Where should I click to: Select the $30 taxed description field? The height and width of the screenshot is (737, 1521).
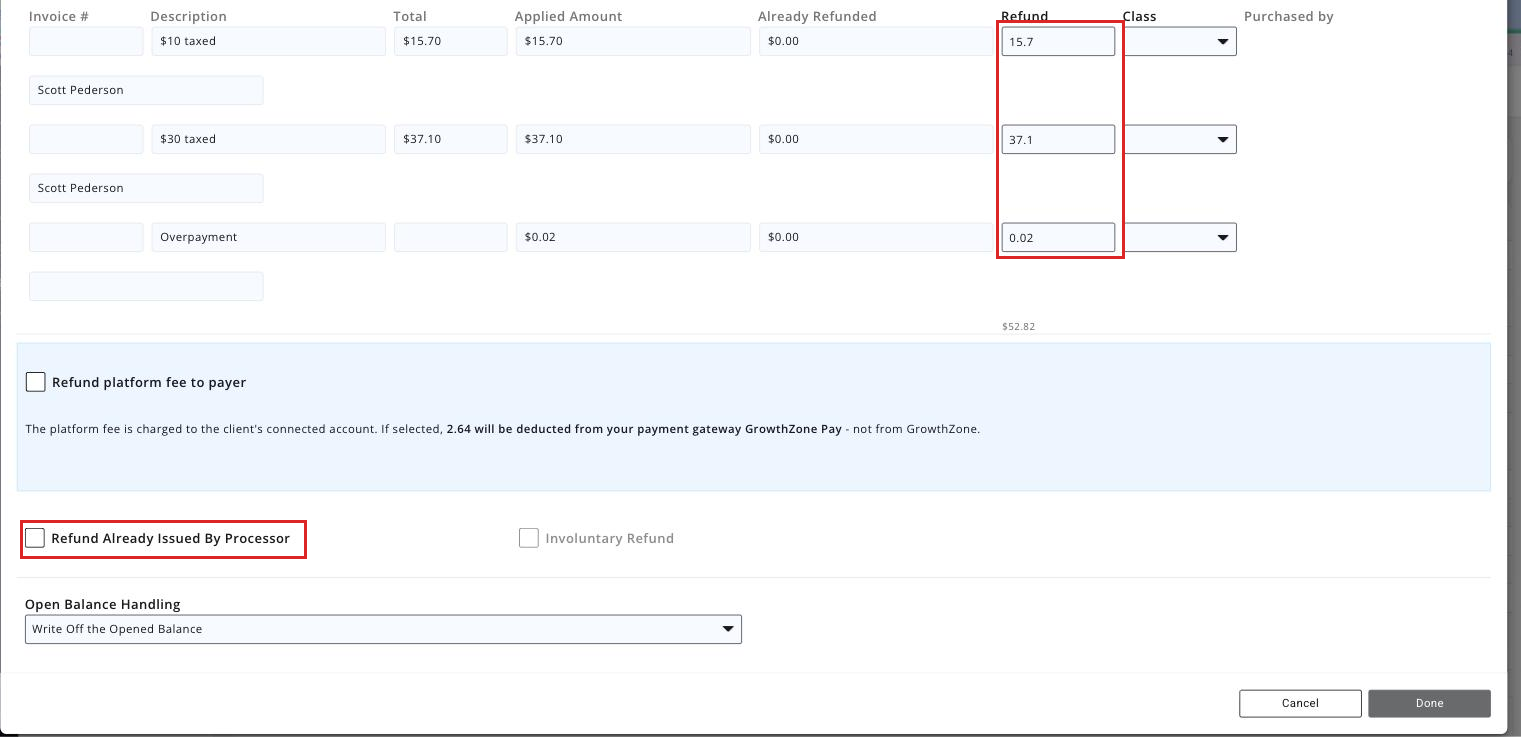tap(268, 139)
